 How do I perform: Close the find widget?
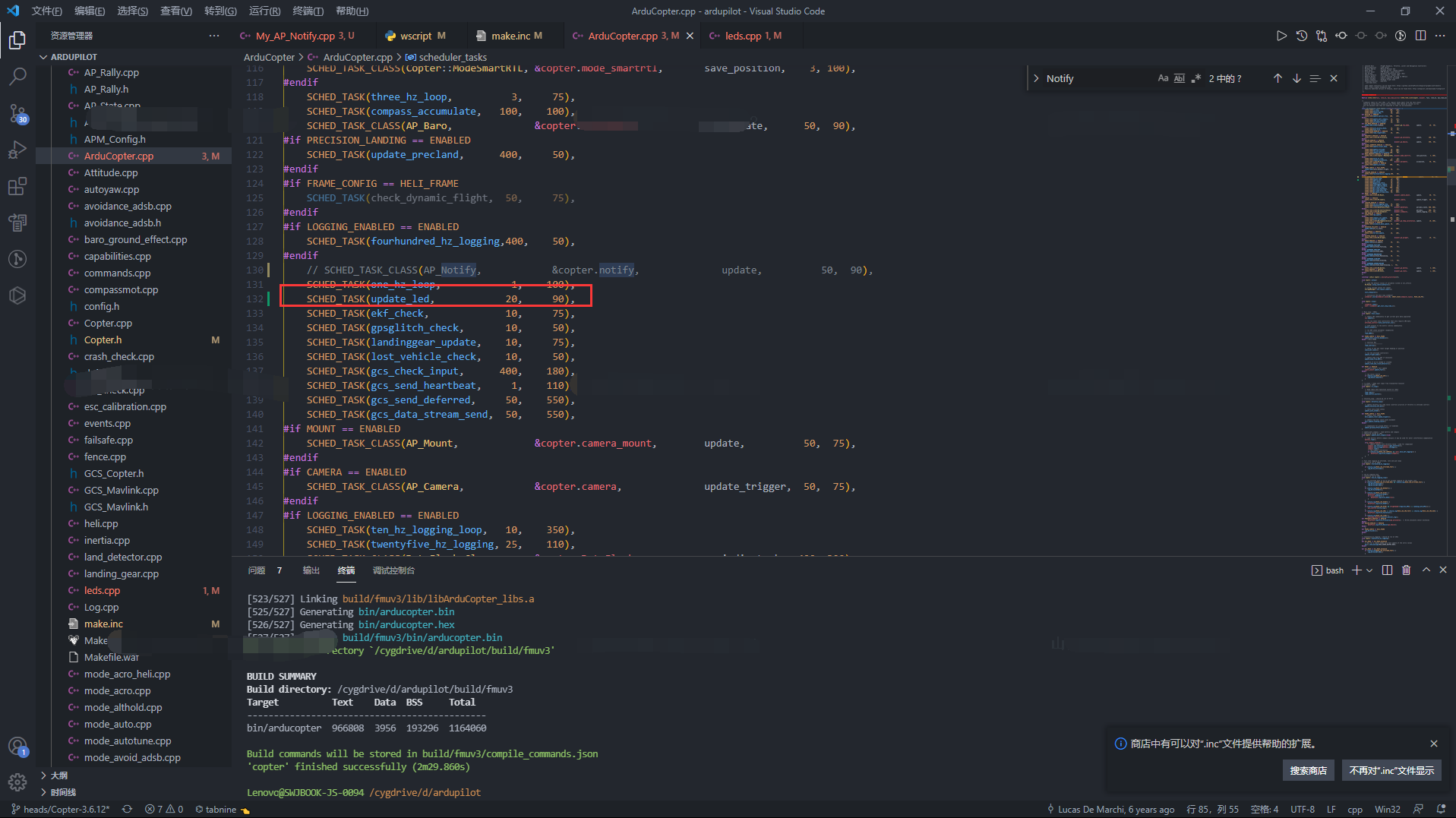pyautogui.click(x=1334, y=78)
